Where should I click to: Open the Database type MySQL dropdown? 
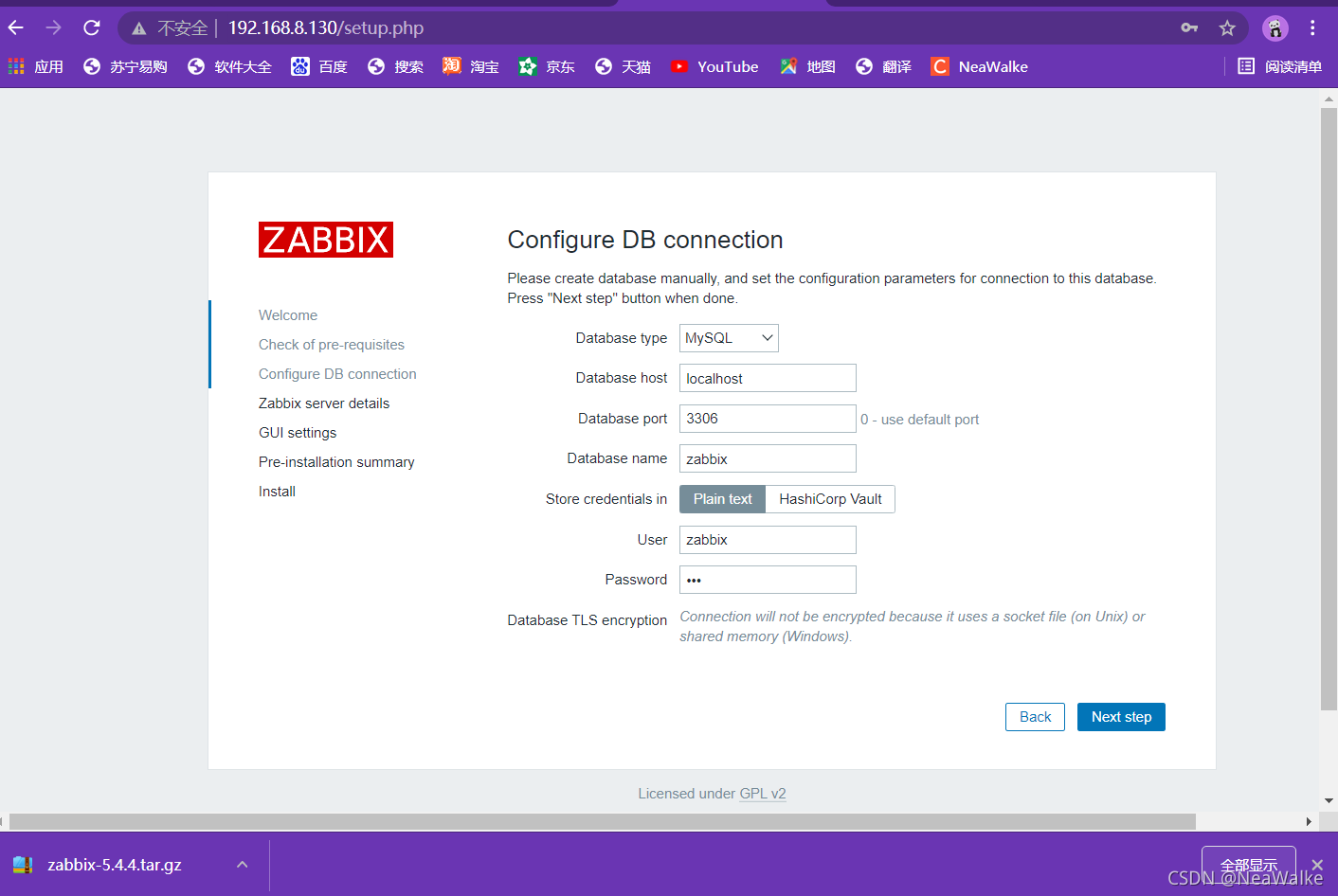click(x=729, y=338)
